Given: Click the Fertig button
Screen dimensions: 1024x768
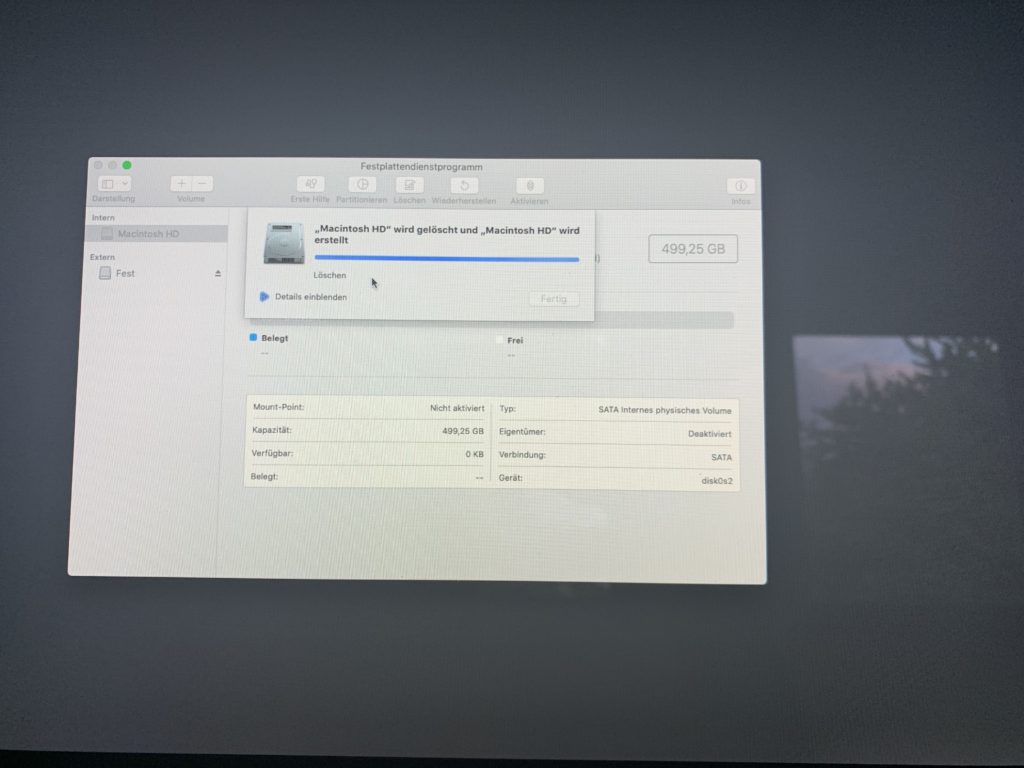Looking at the screenshot, I should [554, 299].
